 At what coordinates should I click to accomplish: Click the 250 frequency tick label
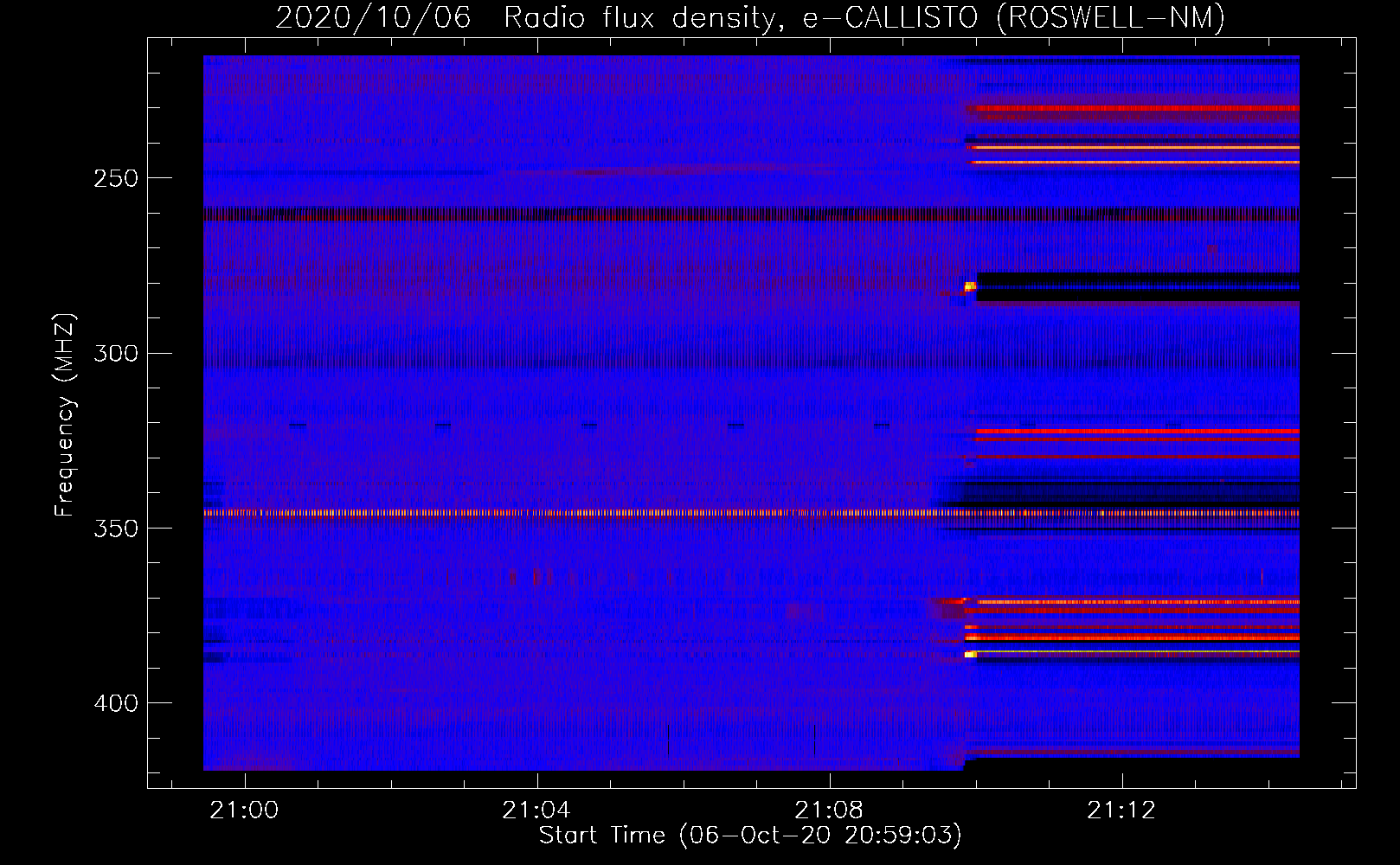(x=115, y=178)
